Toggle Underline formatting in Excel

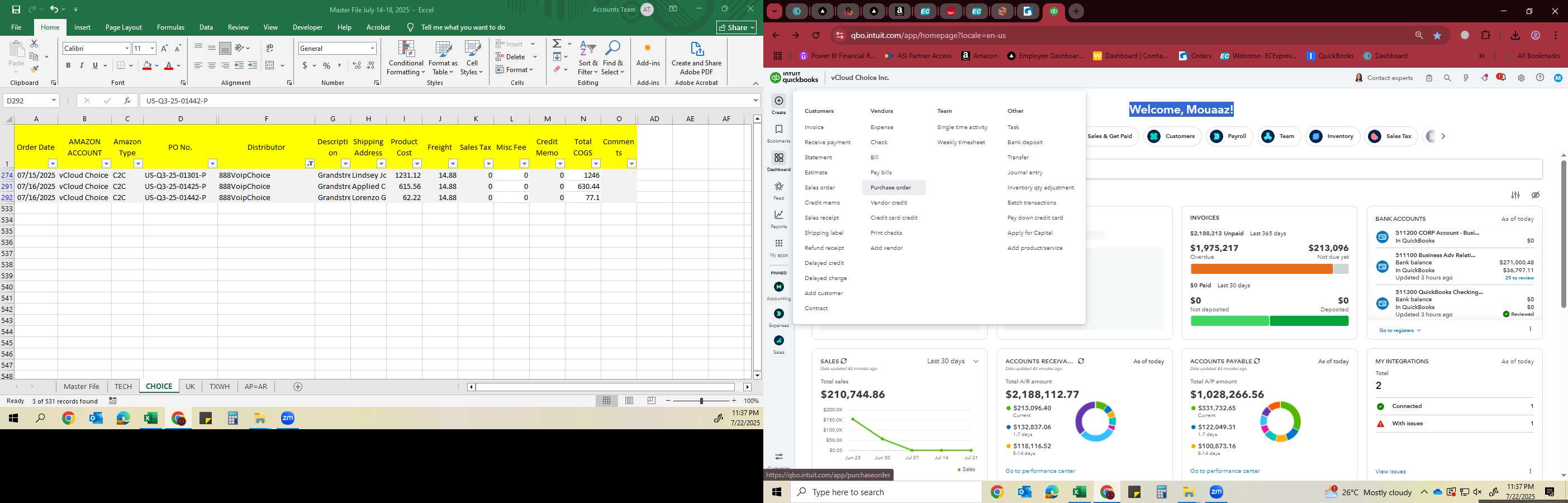pyautogui.click(x=95, y=65)
